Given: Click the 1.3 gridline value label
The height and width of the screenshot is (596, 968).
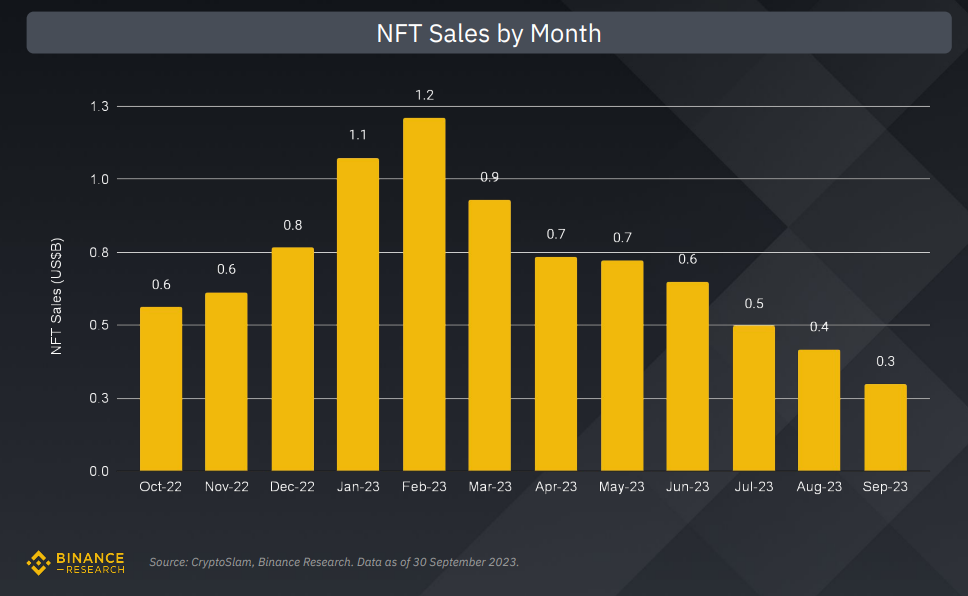Looking at the screenshot, I should point(98,105).
